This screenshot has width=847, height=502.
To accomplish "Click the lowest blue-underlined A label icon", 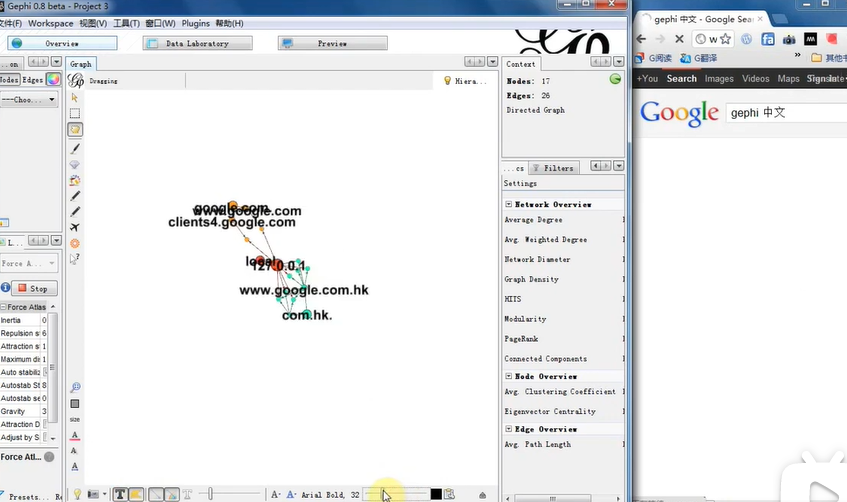I will click(x=75, y=467).
